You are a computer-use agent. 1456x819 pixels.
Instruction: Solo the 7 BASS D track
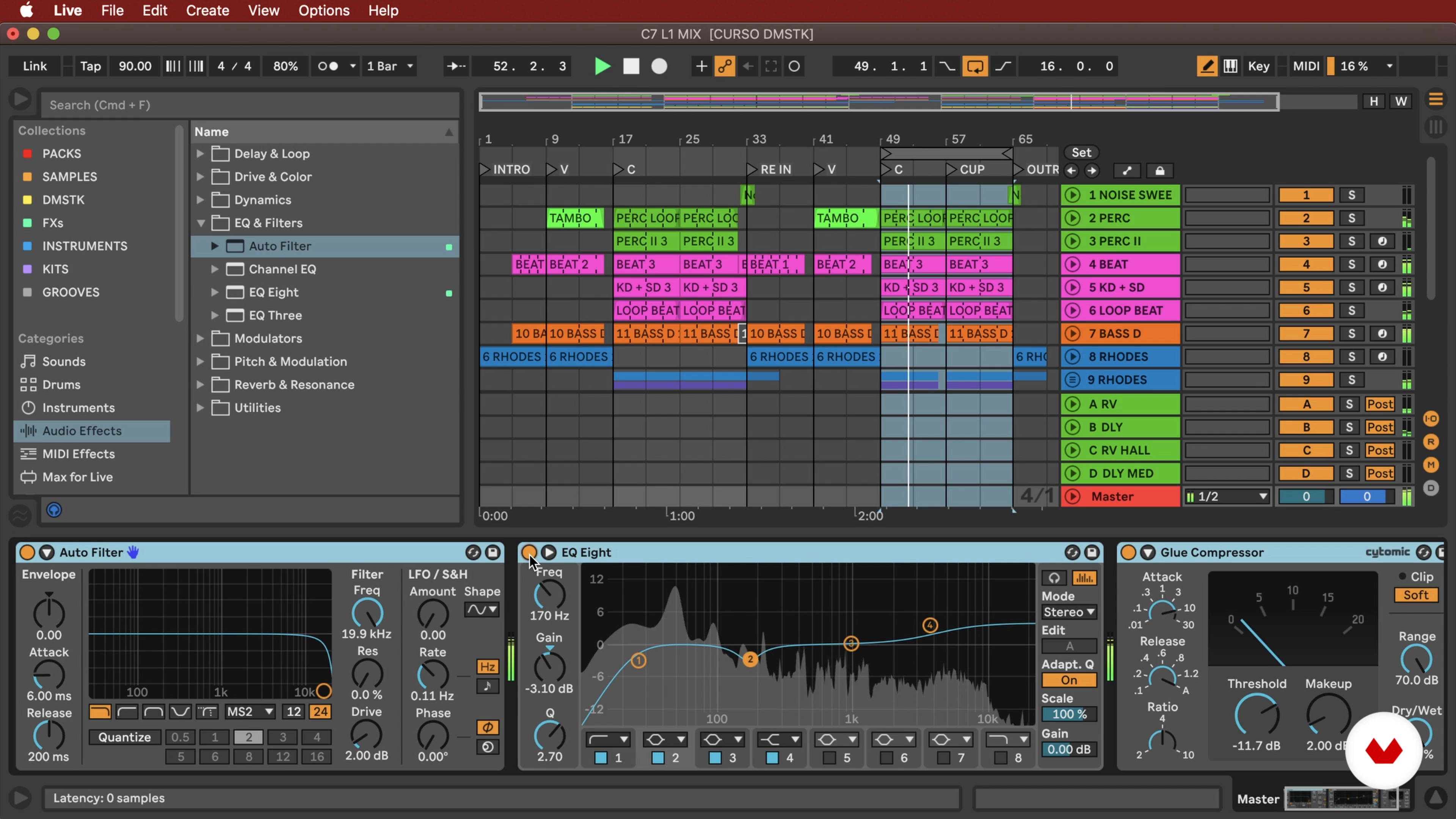(1351, 334)
